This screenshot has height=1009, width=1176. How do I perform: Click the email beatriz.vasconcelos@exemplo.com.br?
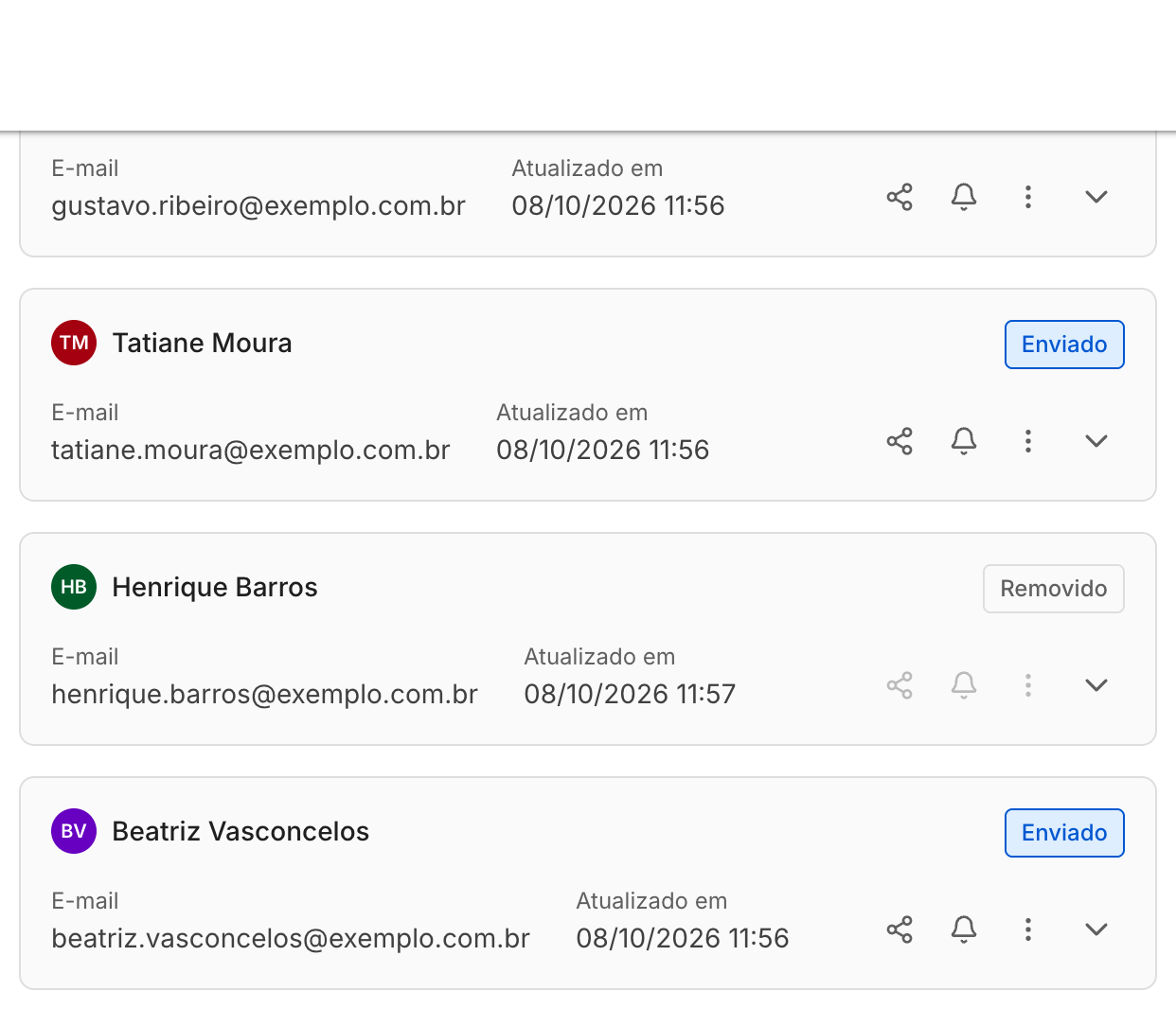pyautogui.click(x=291, y=939)
